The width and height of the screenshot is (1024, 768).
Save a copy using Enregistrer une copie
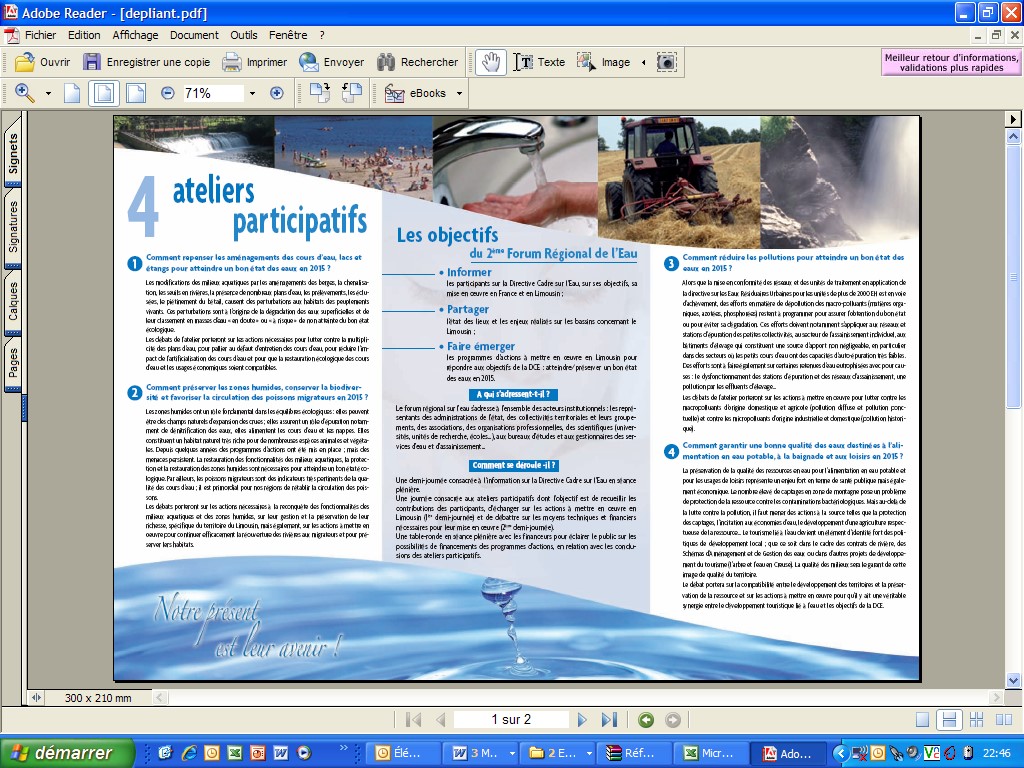147,62
